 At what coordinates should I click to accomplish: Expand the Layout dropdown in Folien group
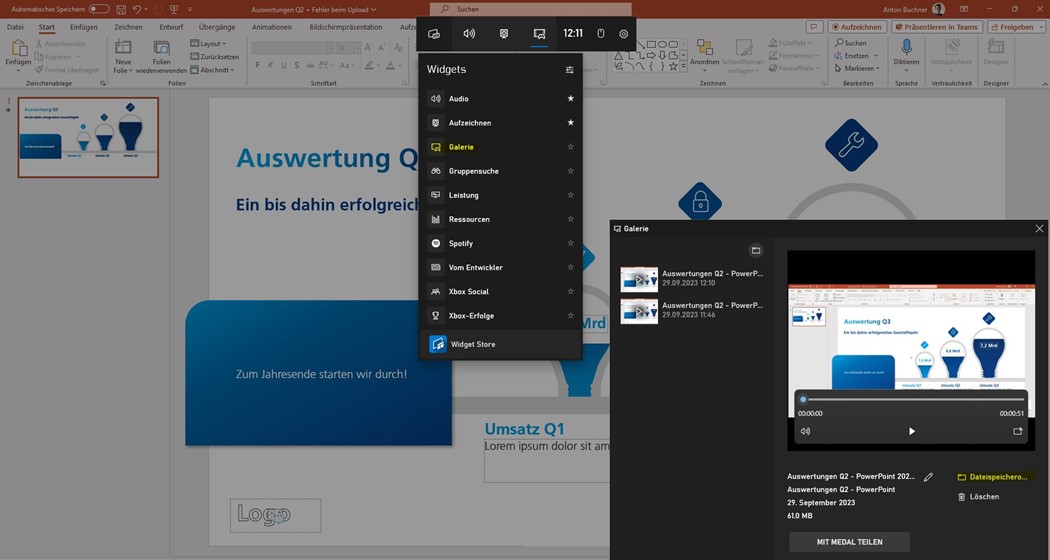[x=208, y=44]
